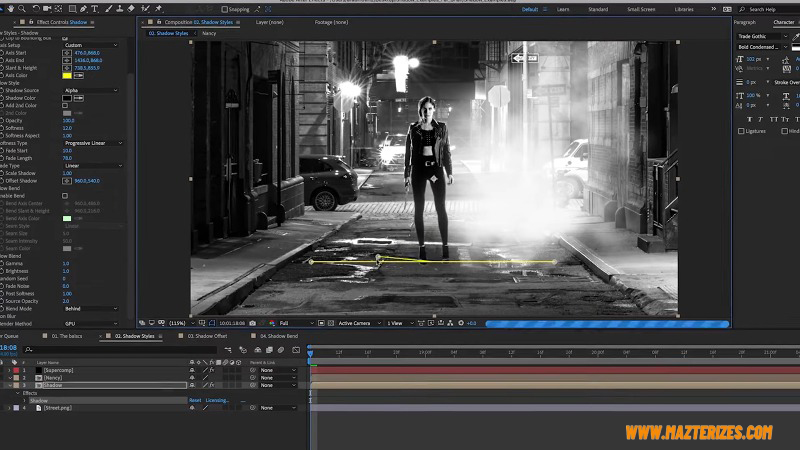This screenshot has width=800, height=450.
Task: Click the Nancy breadcrumb in composition viewer
Action: point(209,33)
